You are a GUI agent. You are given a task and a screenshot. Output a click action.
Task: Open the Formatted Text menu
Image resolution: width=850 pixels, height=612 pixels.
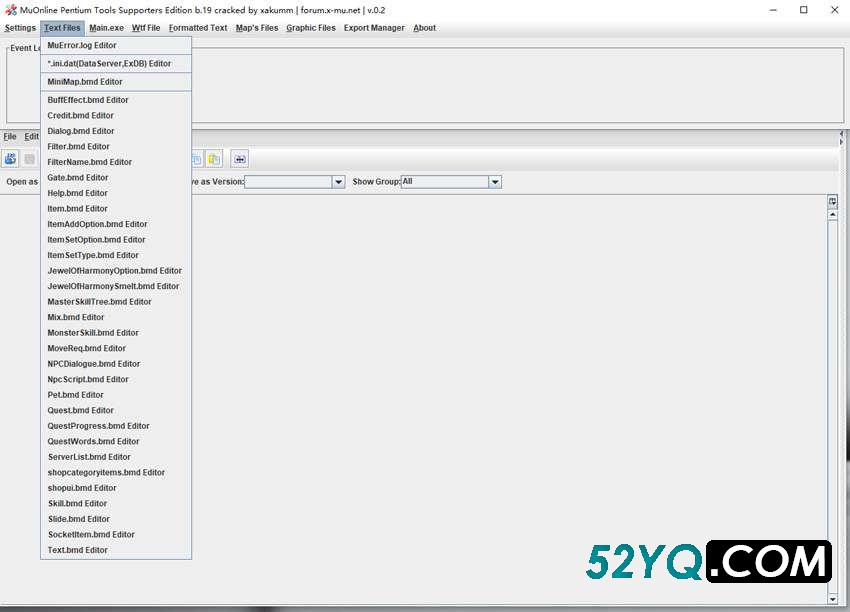[x=198, y=28]
